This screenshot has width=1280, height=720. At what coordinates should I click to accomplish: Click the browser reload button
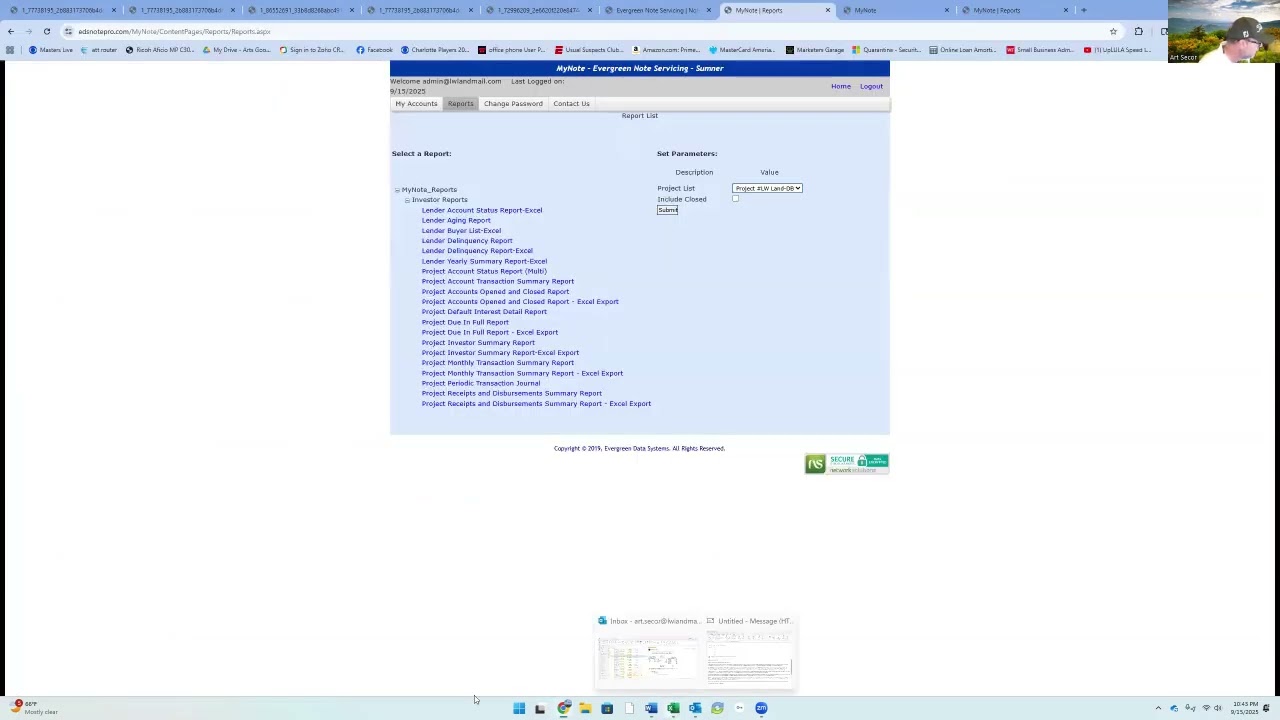(46, 31)
